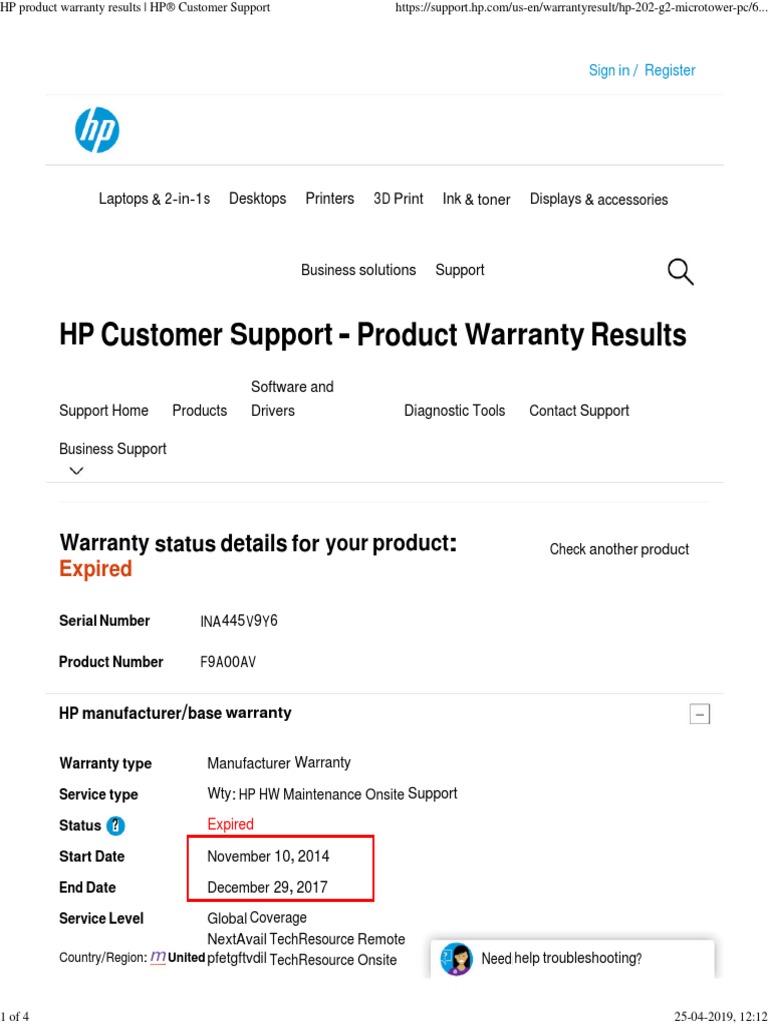Switch to Software and Drivers tab
This screenshot has height=1024, width=768.
pos(292,398)
